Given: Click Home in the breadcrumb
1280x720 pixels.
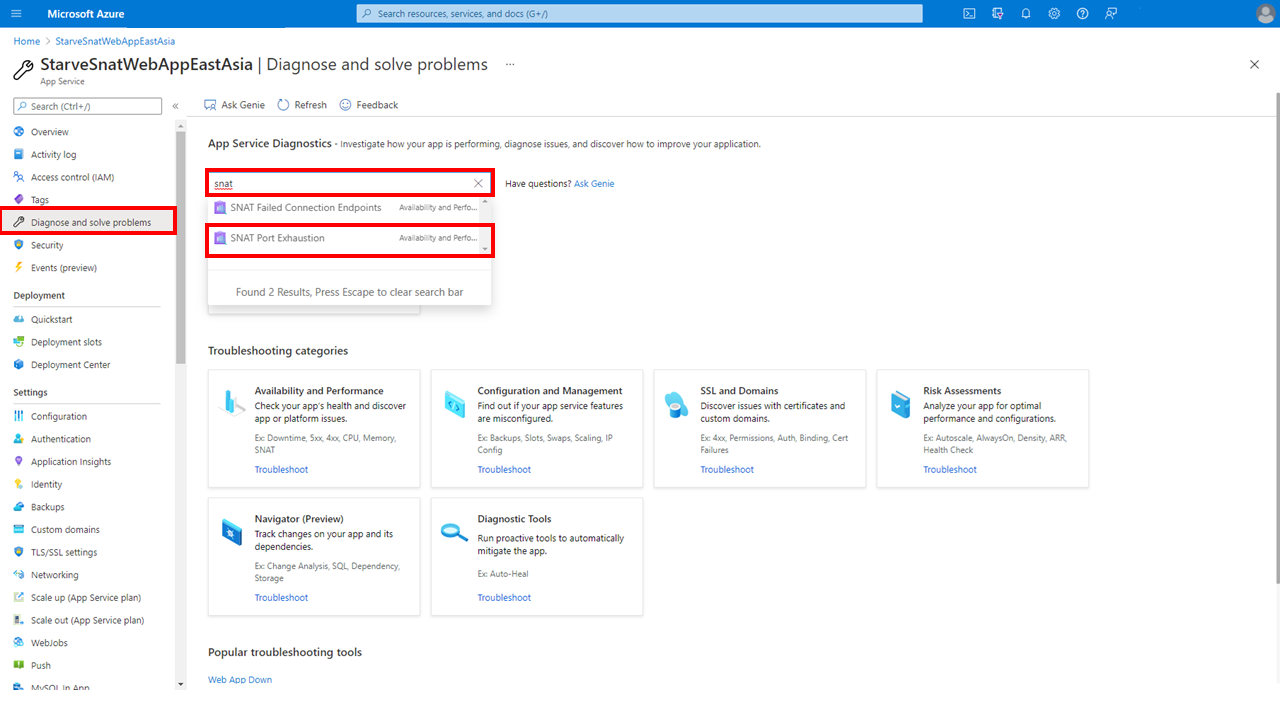Looking at the screenshot, I should click(27, 41).
